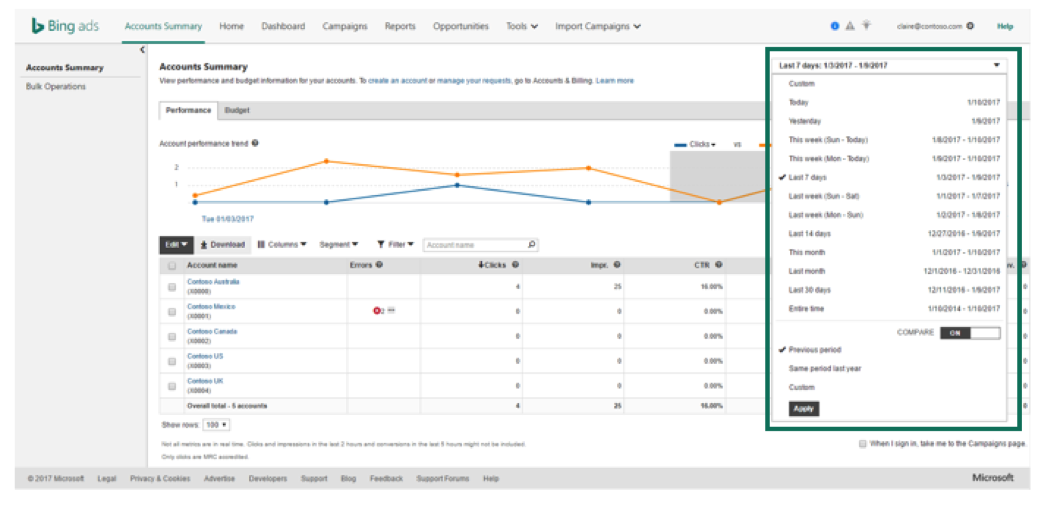The height and width of the screenshot is (508, 1057).
Task: Click the Tue 01/03/2017 chart date label
Action: click(x=228, y=219)
